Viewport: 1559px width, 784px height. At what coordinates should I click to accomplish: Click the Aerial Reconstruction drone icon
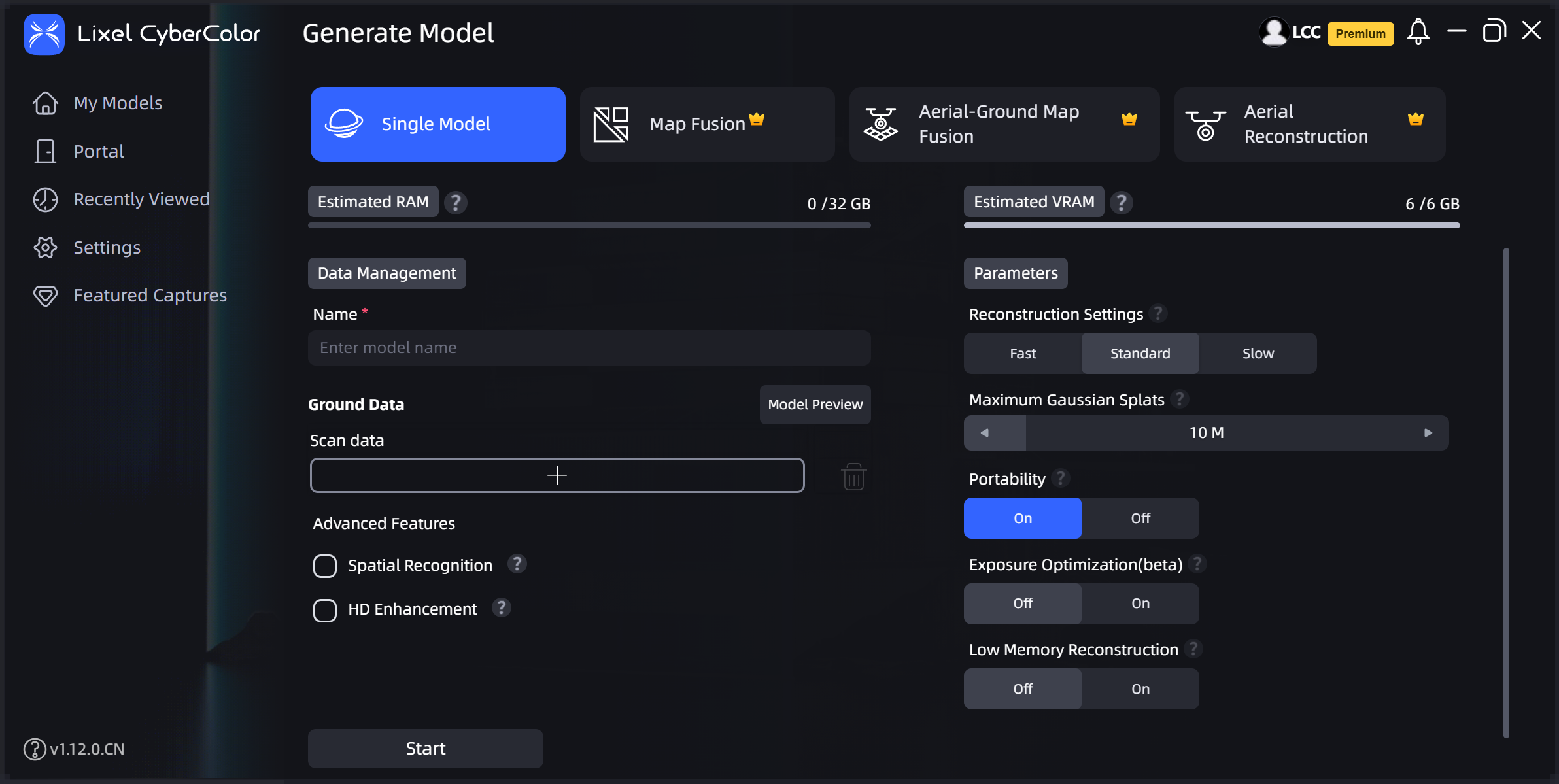point(1205,125)
